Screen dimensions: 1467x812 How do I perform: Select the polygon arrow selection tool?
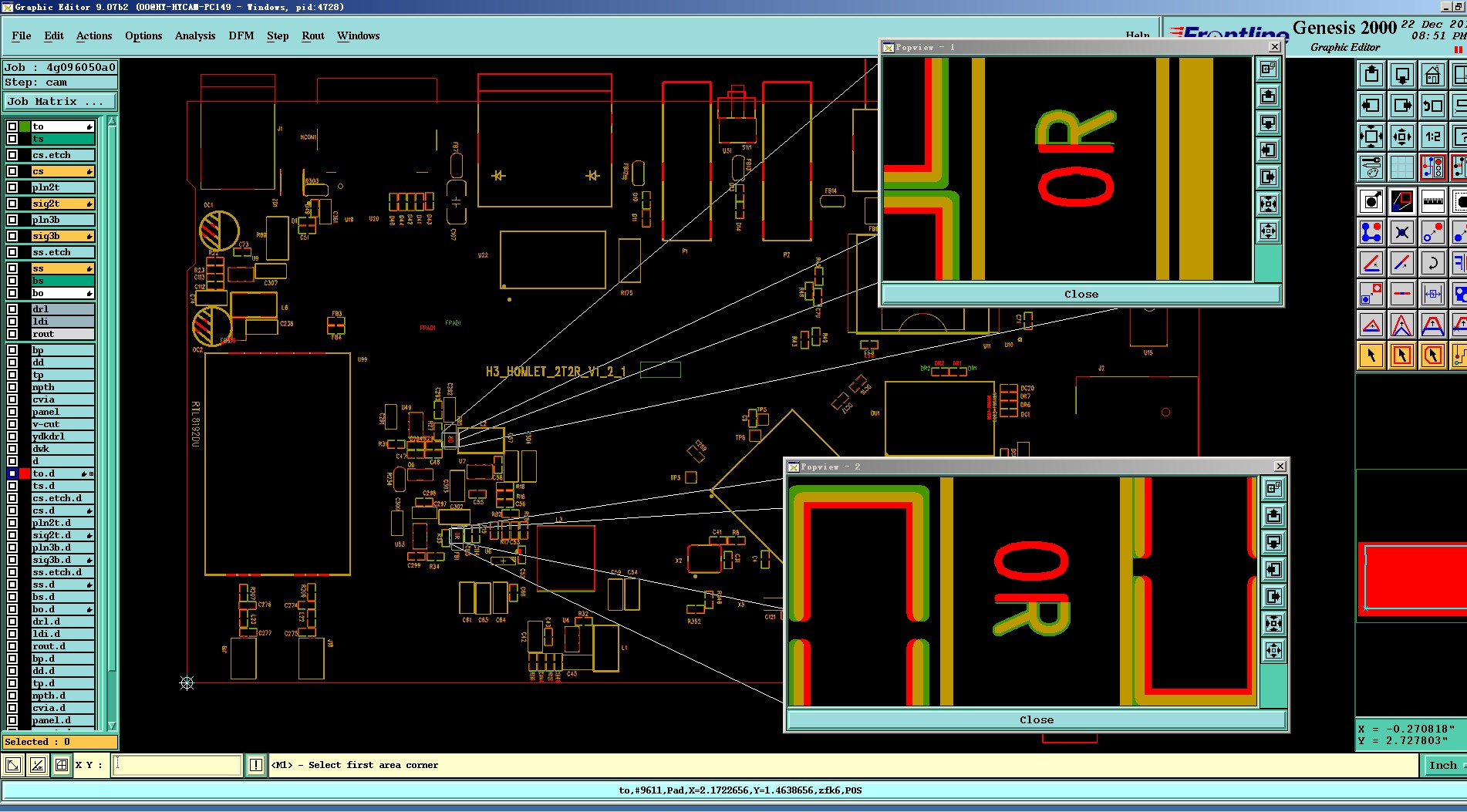[x=1433, y=355]
